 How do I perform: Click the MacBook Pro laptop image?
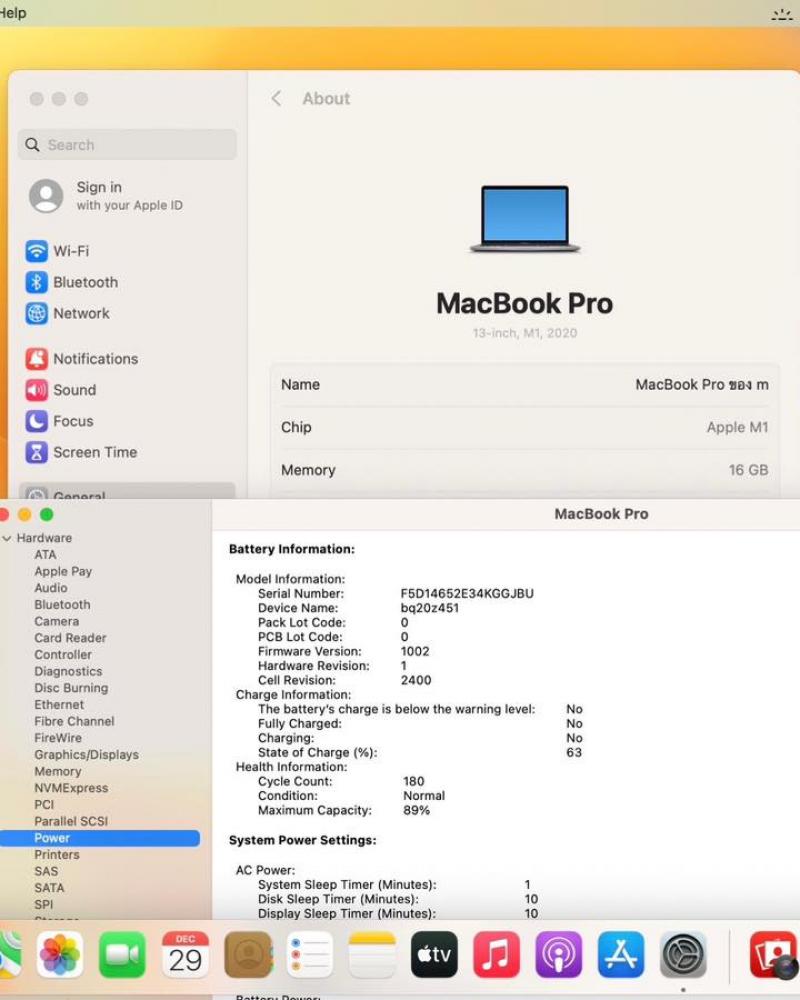(x=524, y=218)
